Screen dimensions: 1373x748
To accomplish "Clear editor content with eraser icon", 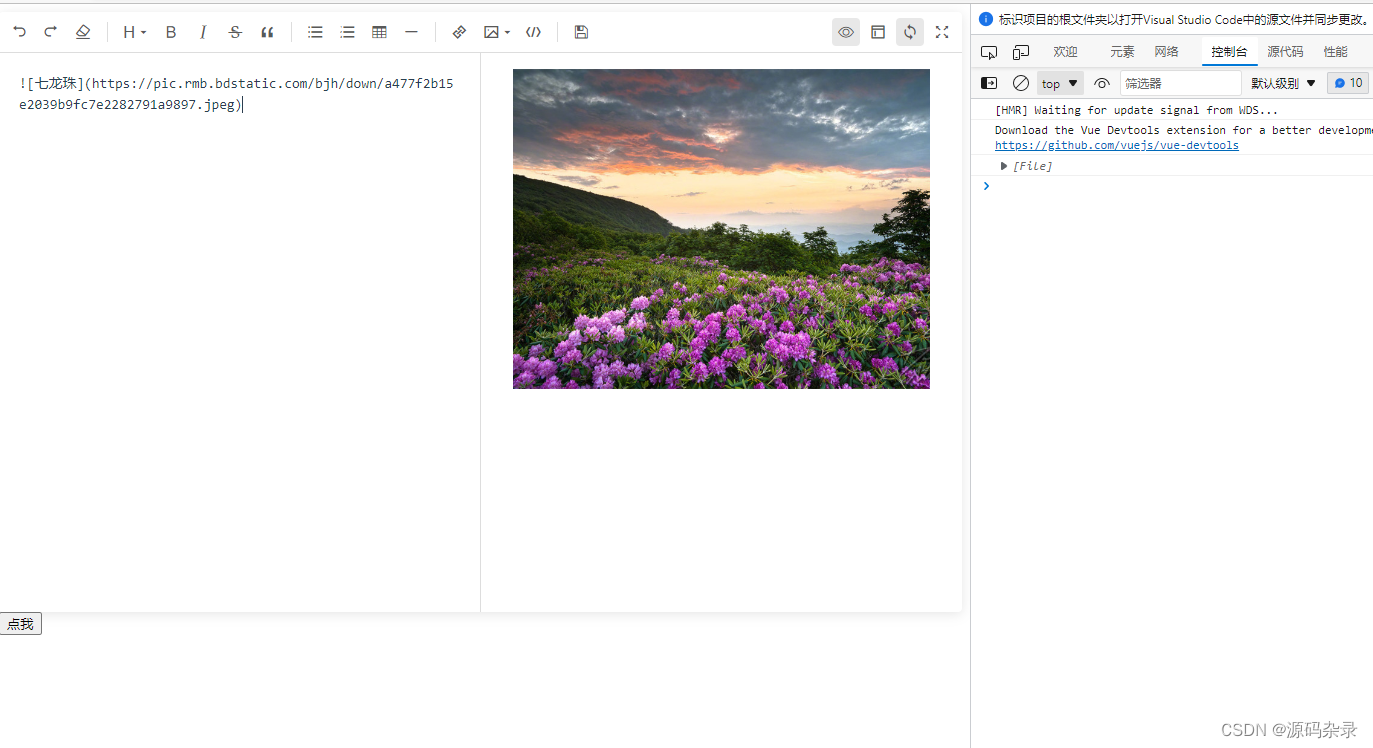I will [x=83, y=32].
